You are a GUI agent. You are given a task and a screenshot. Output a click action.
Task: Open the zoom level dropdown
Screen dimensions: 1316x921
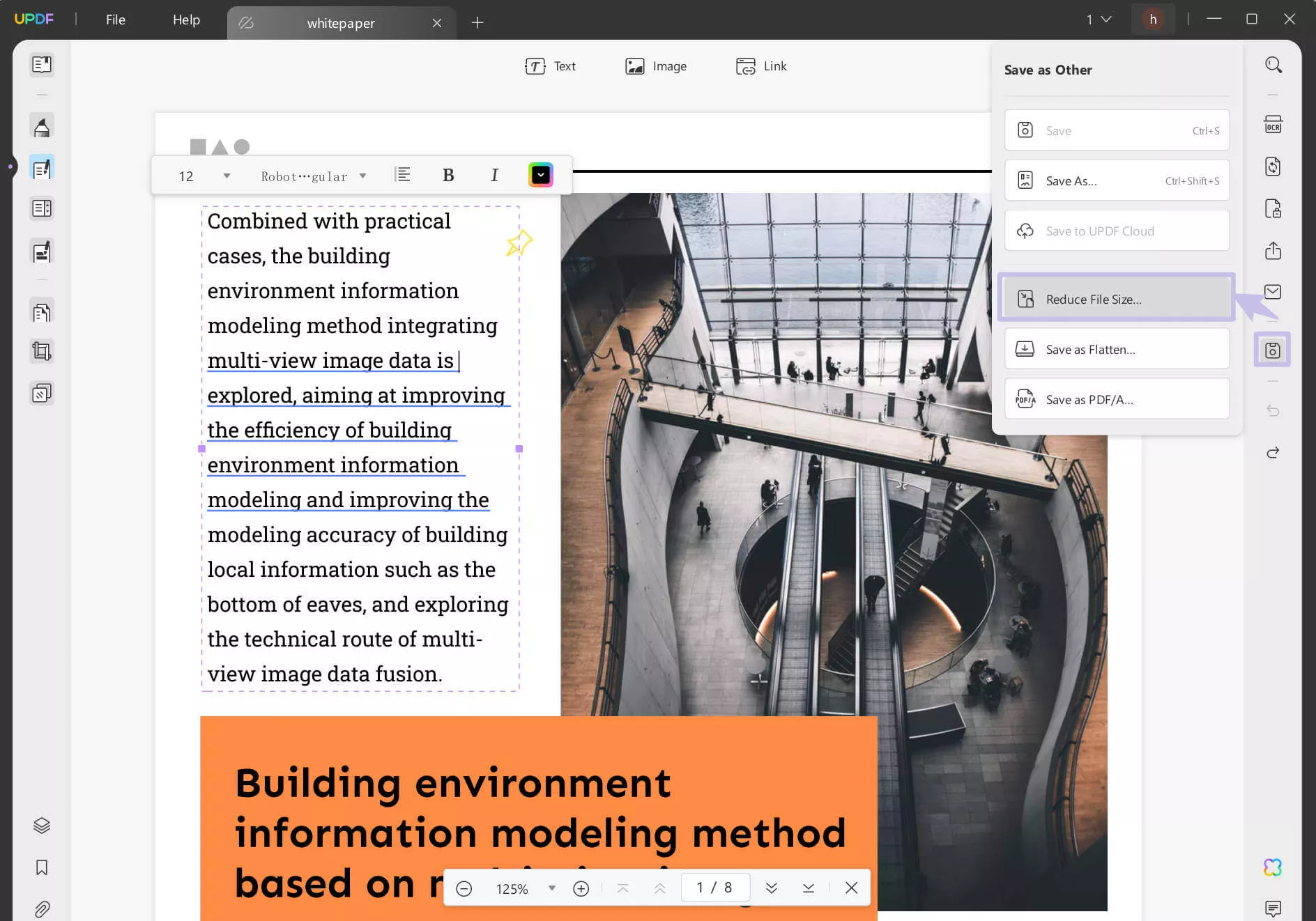[552, 888]
